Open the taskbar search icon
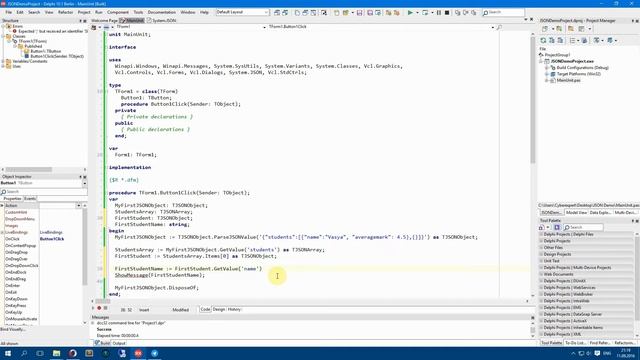This screenshot has width=640, height=360. point(24,353)
